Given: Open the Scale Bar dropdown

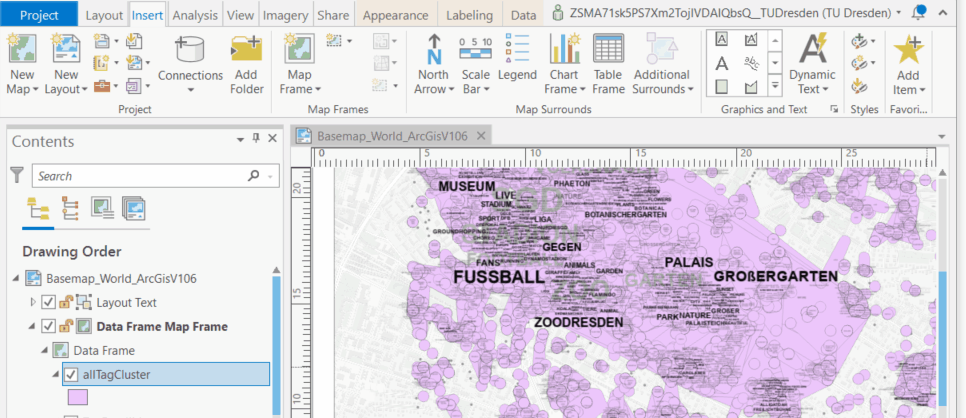Looking at the screenshot, I should [487, 89].
